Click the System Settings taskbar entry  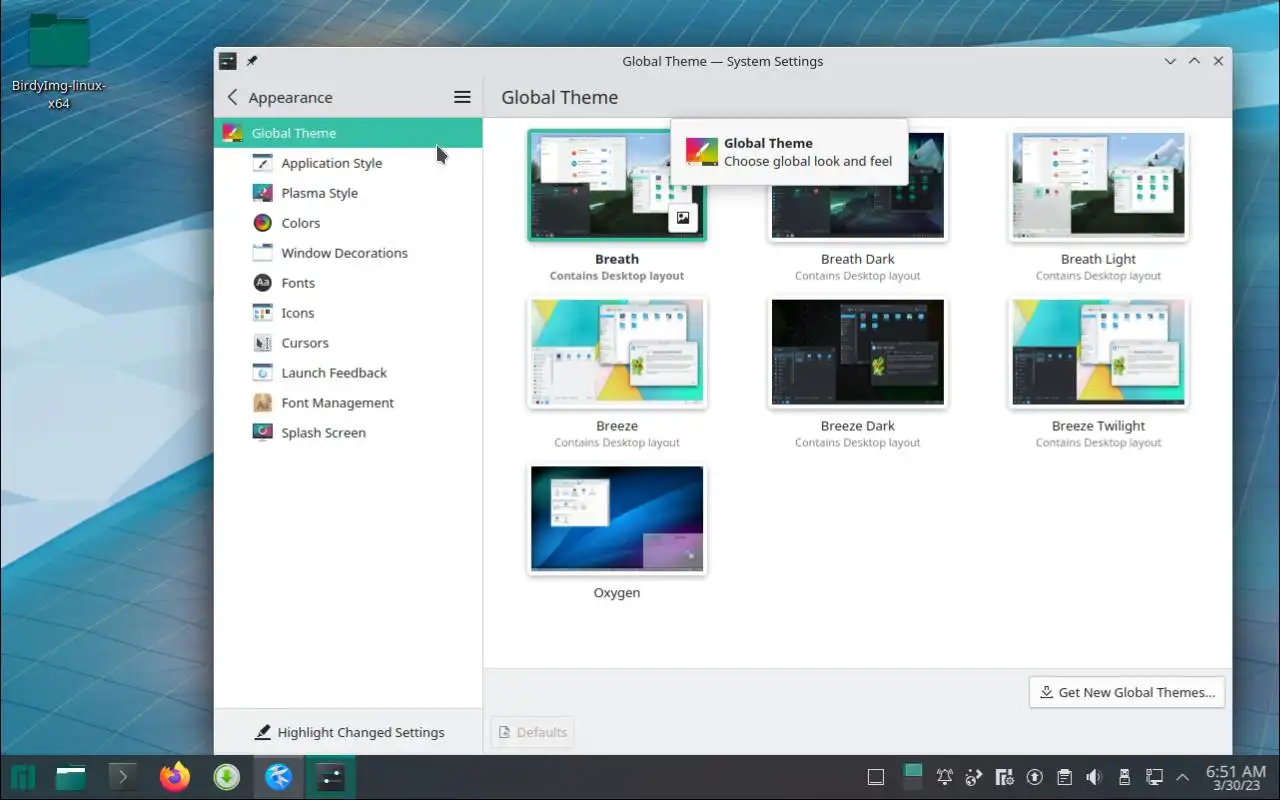(x=331, y=777)
